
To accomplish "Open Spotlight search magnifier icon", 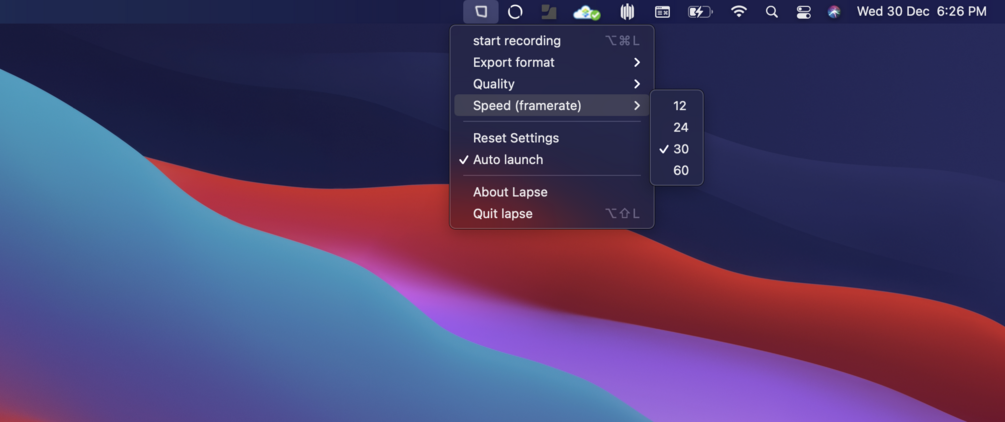I will coord(772,12).
